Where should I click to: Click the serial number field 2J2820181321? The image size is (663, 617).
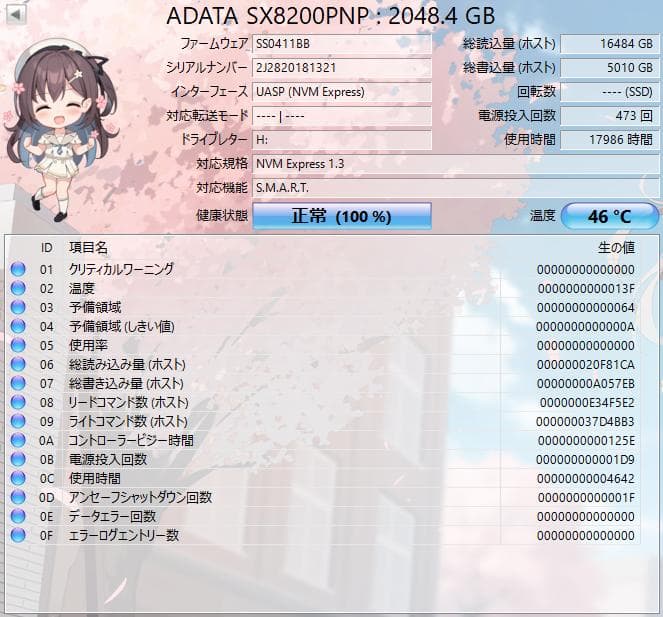coord(342,68)
